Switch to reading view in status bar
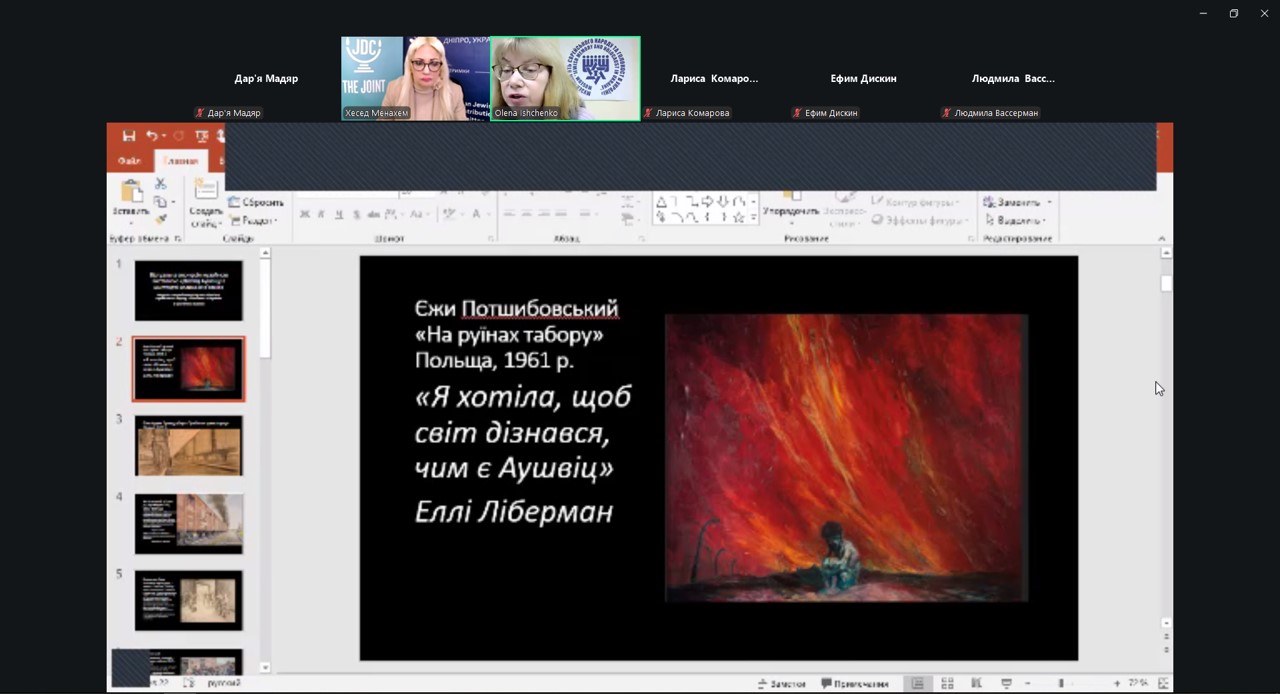 pyautogui.click(x=976, y=683)
